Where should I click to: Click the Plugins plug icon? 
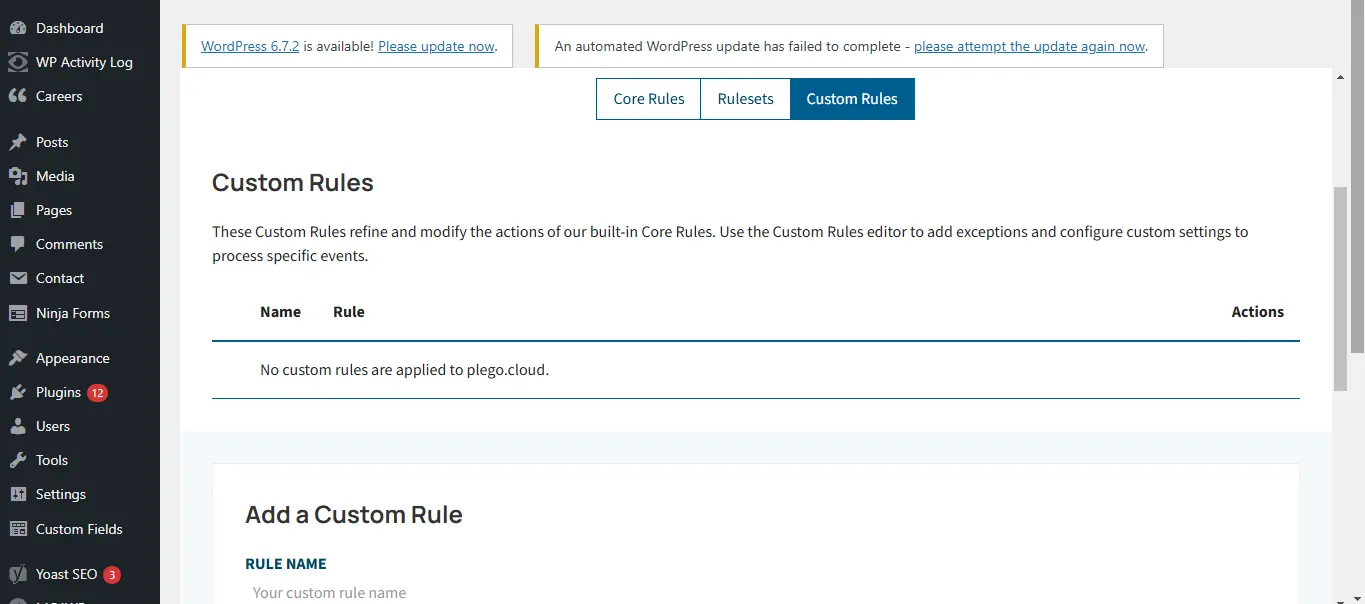point(18,392)
